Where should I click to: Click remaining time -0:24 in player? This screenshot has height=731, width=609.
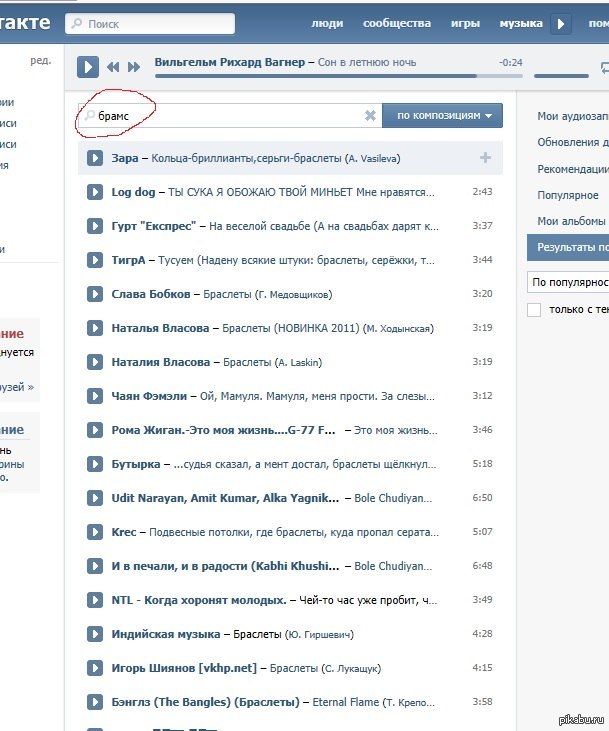511,62
